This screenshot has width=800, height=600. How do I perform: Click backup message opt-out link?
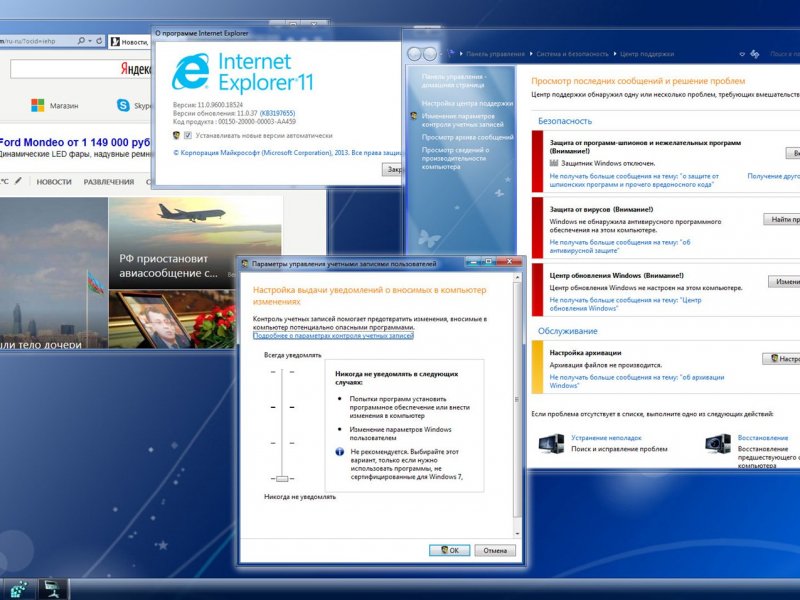click(x=637, y=382)
